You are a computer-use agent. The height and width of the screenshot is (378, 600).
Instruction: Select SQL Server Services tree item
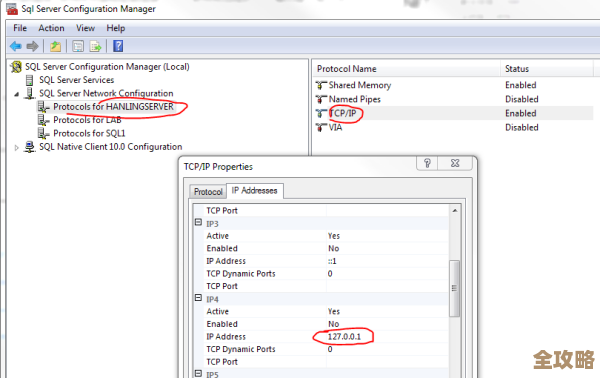[77, 80]
